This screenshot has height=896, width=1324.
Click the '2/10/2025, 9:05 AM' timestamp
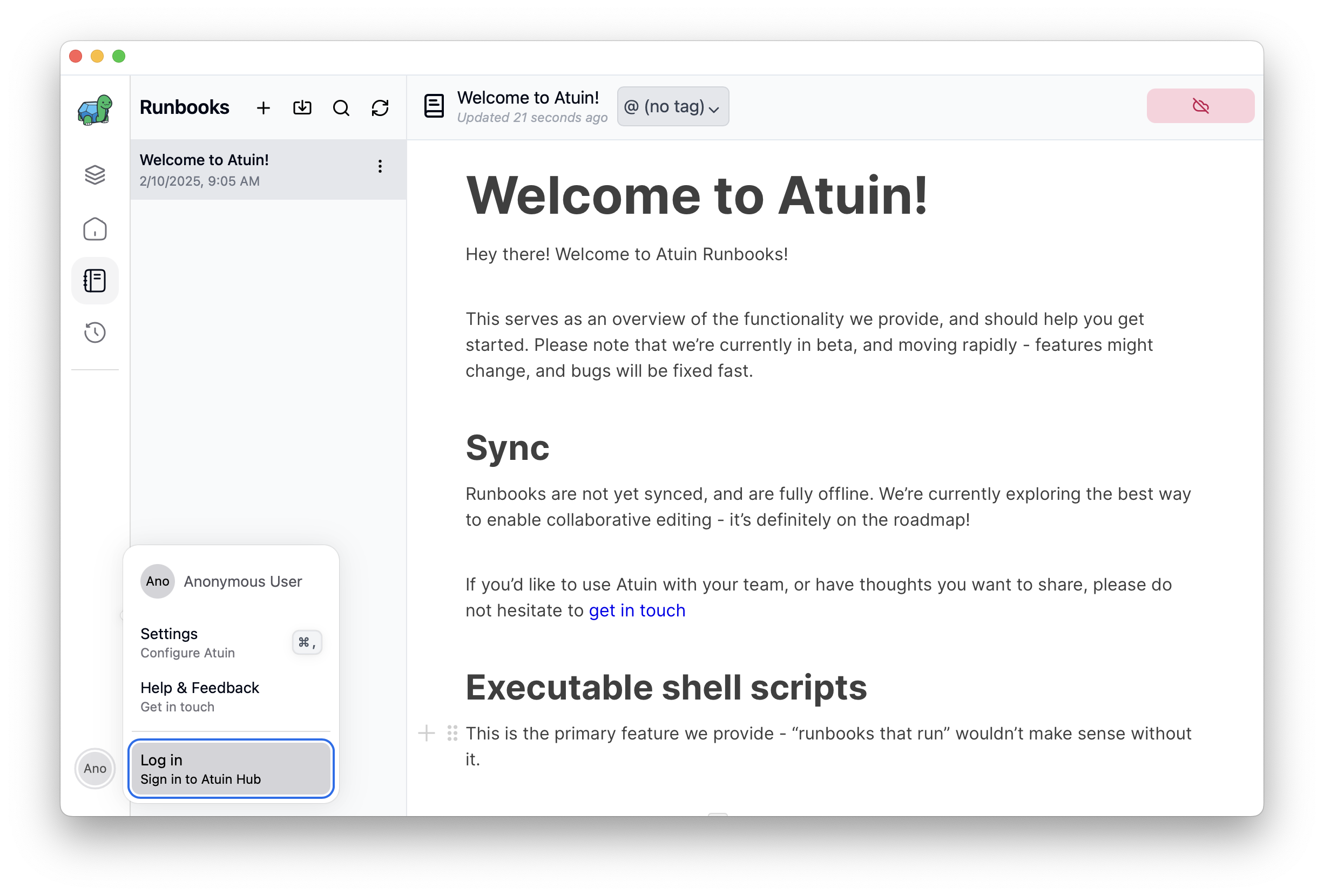[x=199, y=181]
